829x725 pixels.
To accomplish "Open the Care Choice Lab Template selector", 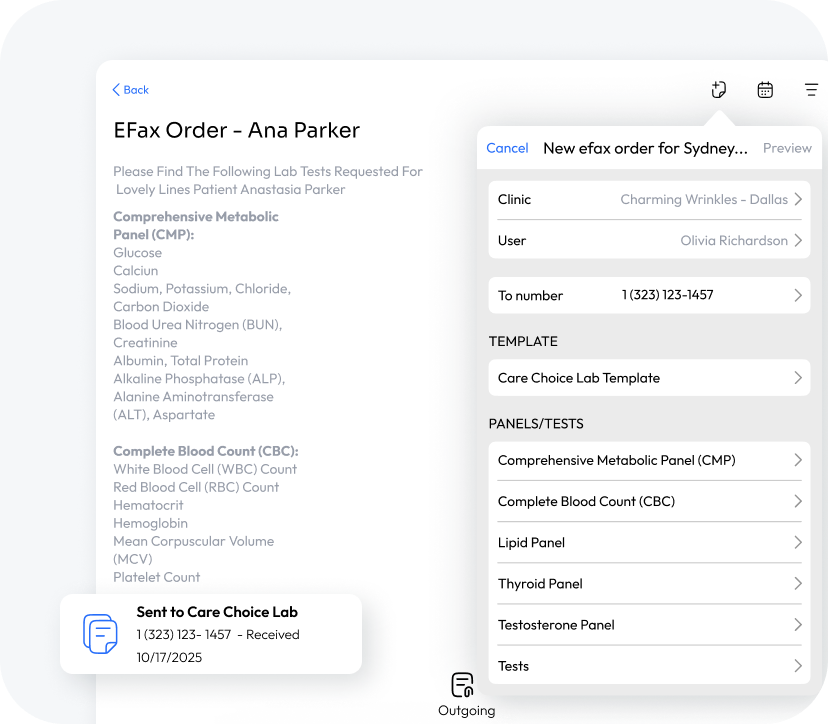I will [x=649, y=378].
